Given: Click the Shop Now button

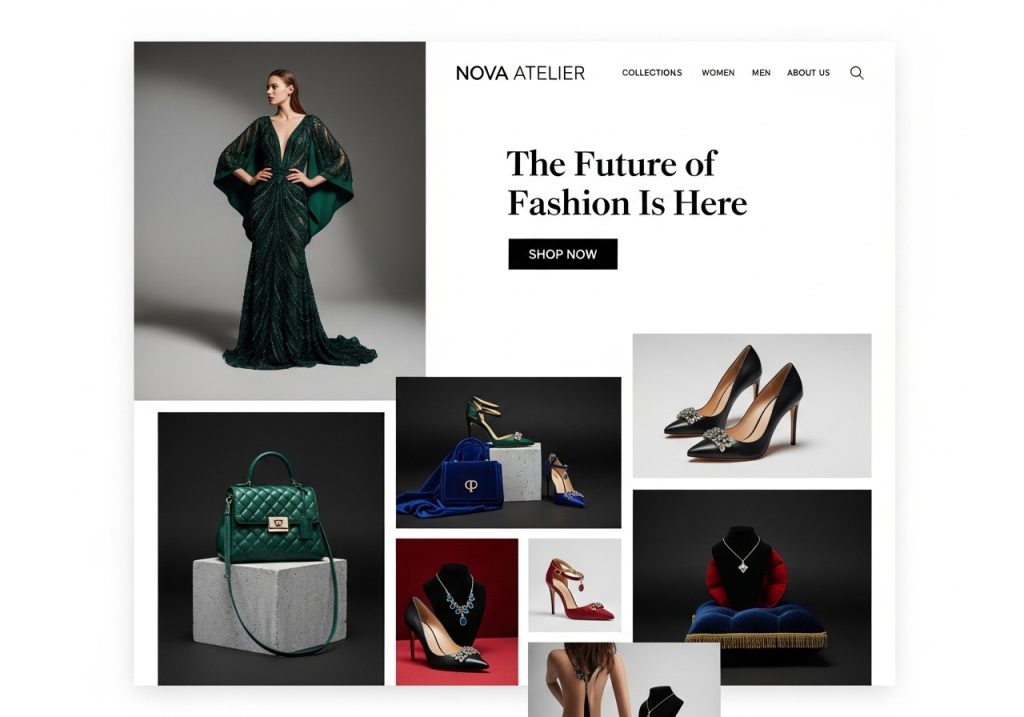Looking at the screenshot, I should pyautogui.click(x=562, y=254).
